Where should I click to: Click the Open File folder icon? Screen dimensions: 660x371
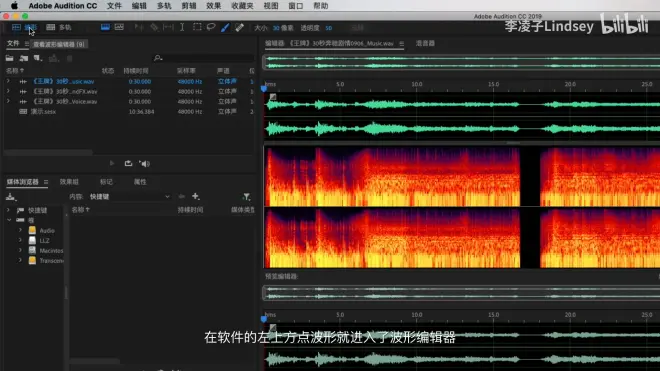click(9, 58)
